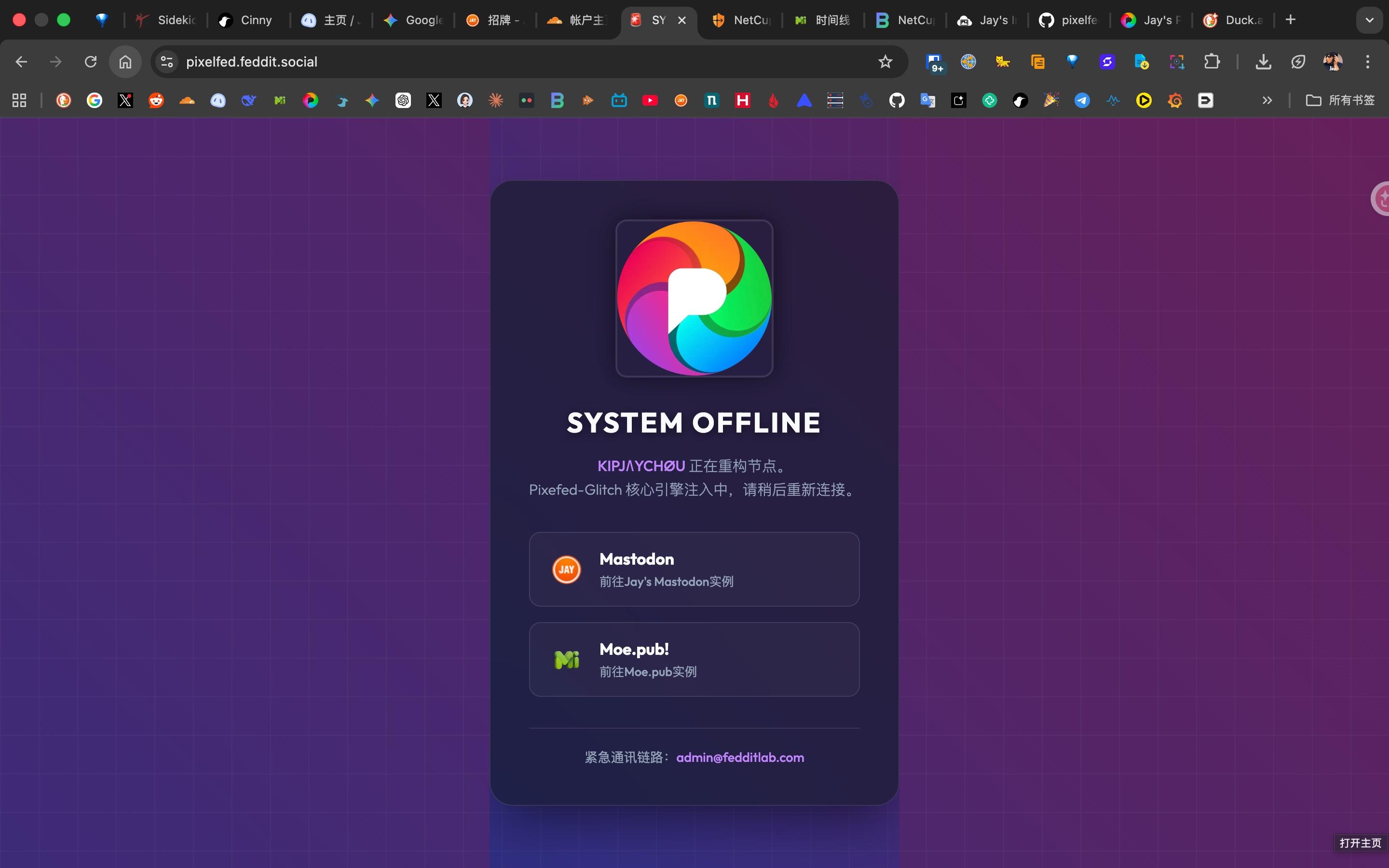Open the YouTube bookmark icon
The width and height of the screenshot is (1389, 868).
tap(650, 100)
